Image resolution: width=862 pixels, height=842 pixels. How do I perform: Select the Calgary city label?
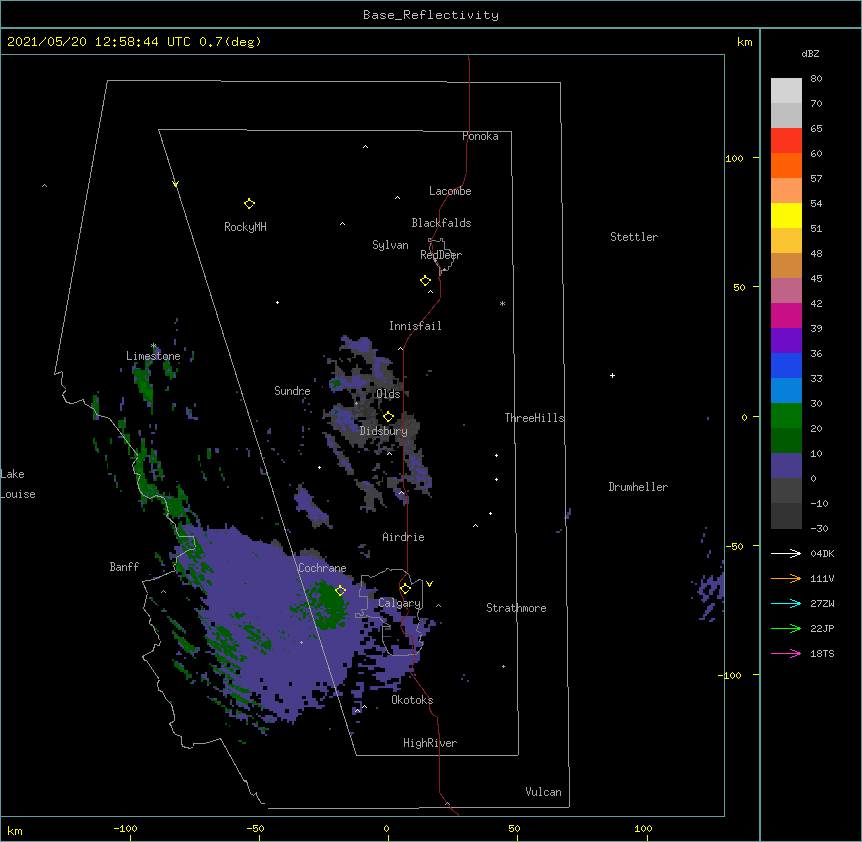(399, 603)
